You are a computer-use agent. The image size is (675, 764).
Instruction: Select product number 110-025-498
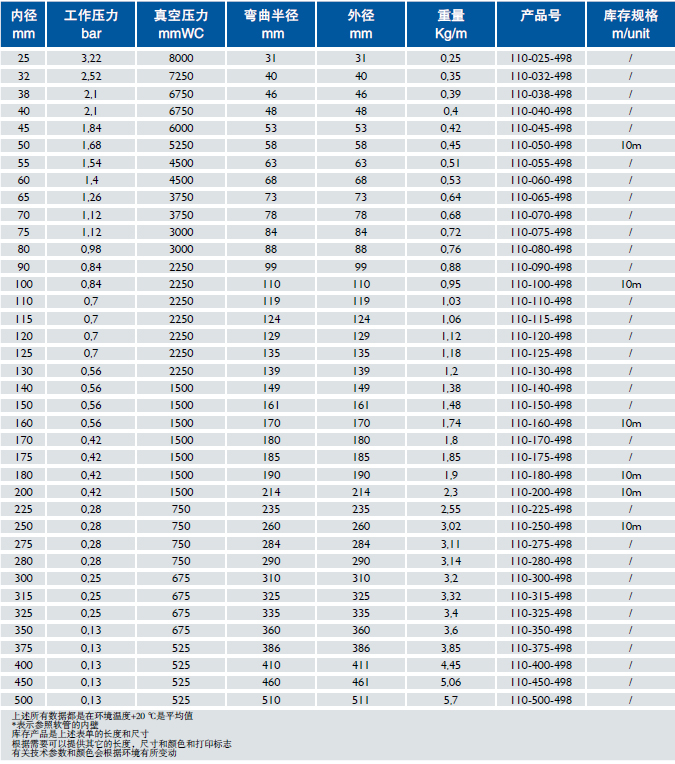coord(541,59)
